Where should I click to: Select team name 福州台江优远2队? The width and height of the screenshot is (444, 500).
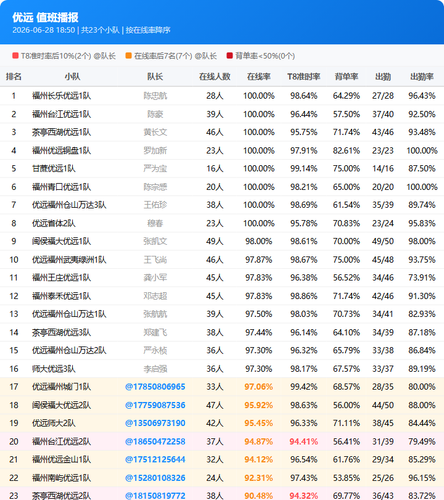[61, 441]
